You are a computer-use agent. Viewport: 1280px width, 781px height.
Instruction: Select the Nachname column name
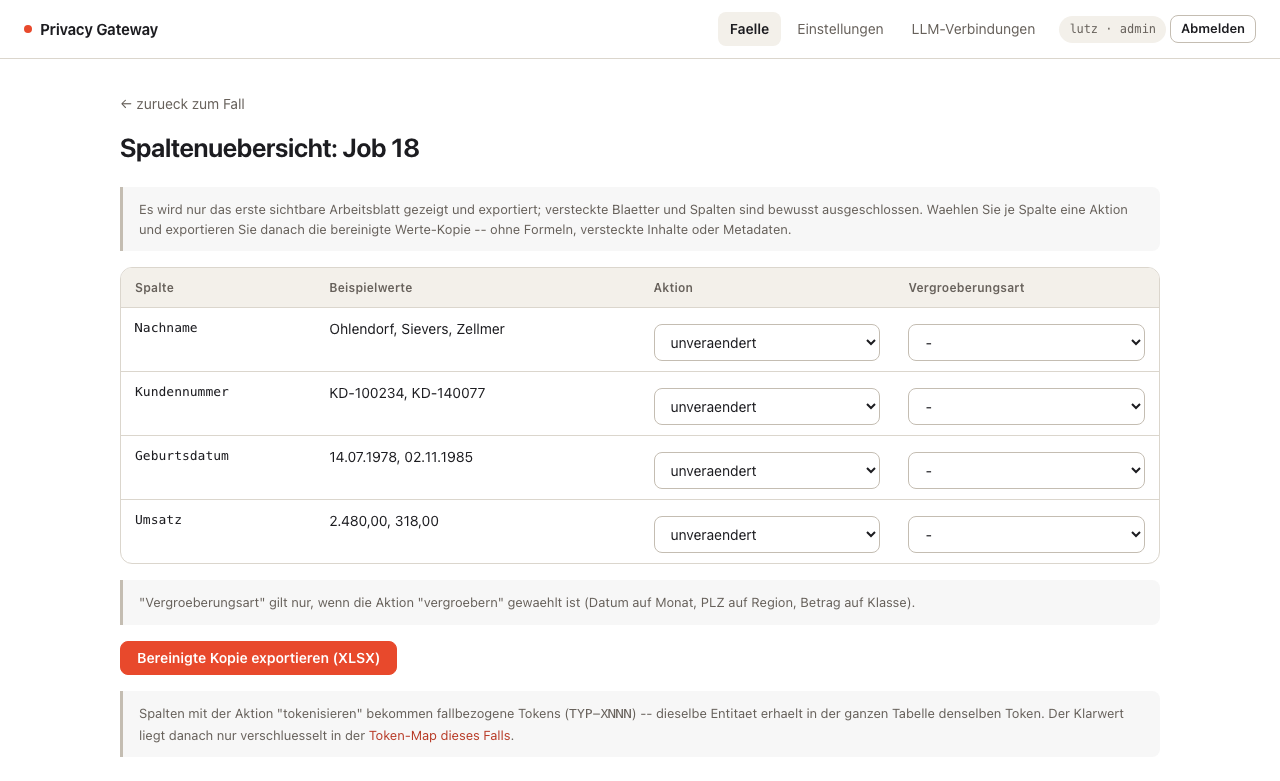point(166,328)
